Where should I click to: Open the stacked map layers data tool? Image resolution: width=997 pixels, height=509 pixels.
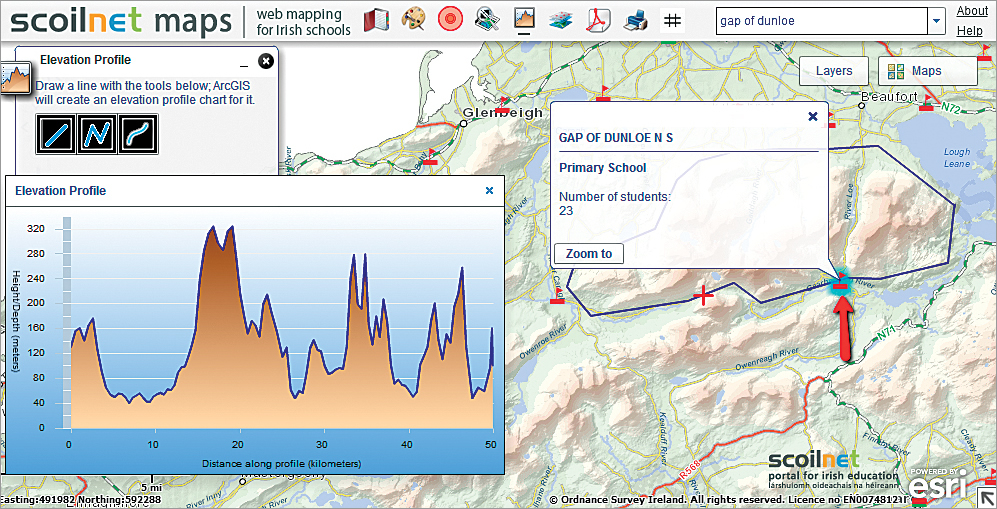click(x=560, y=20)
